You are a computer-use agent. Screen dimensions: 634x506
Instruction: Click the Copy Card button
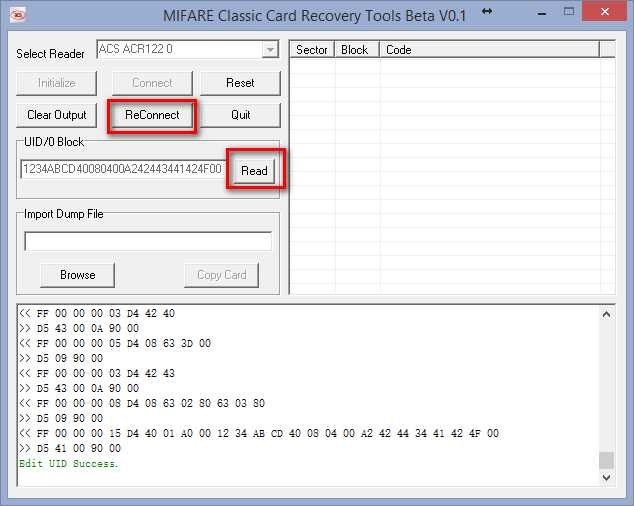pyautogui.click(x=222, y=275)
